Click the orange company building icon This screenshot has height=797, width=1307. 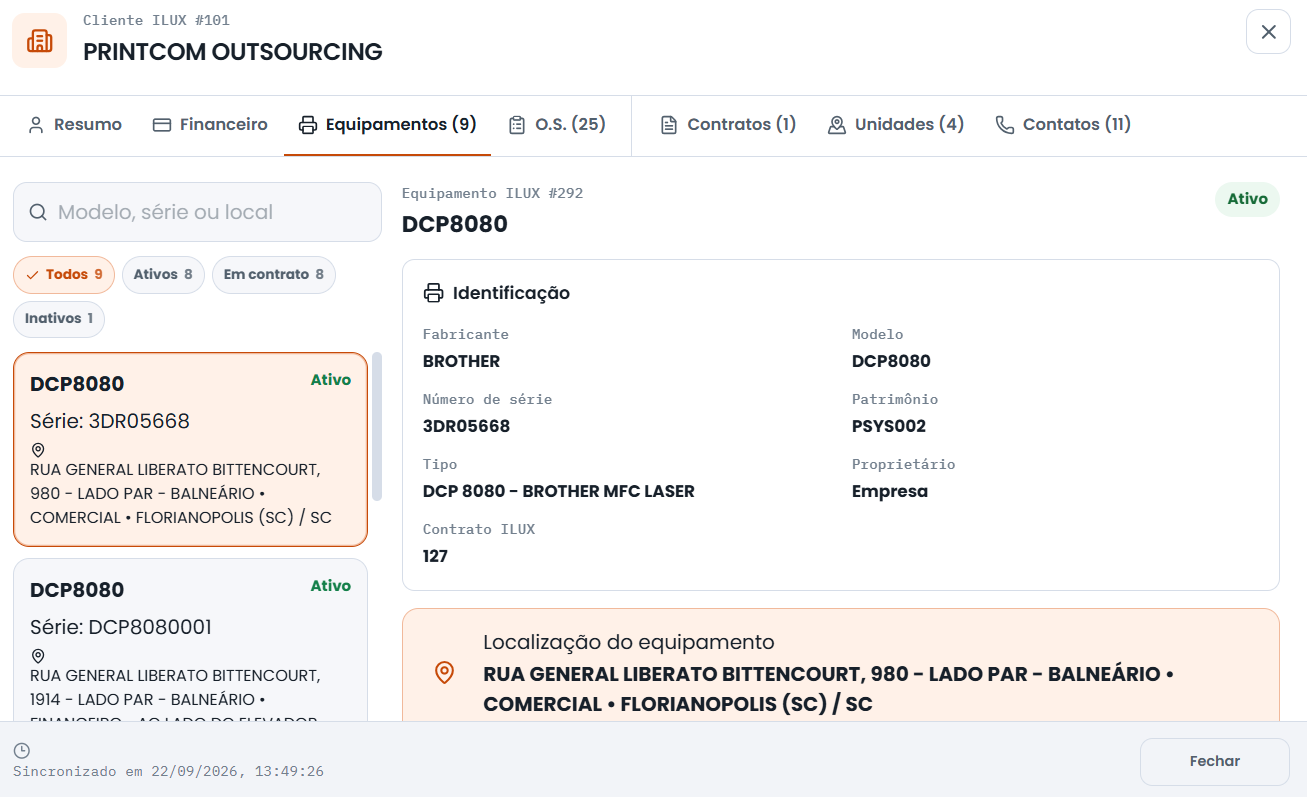click(x=39, y=41)
